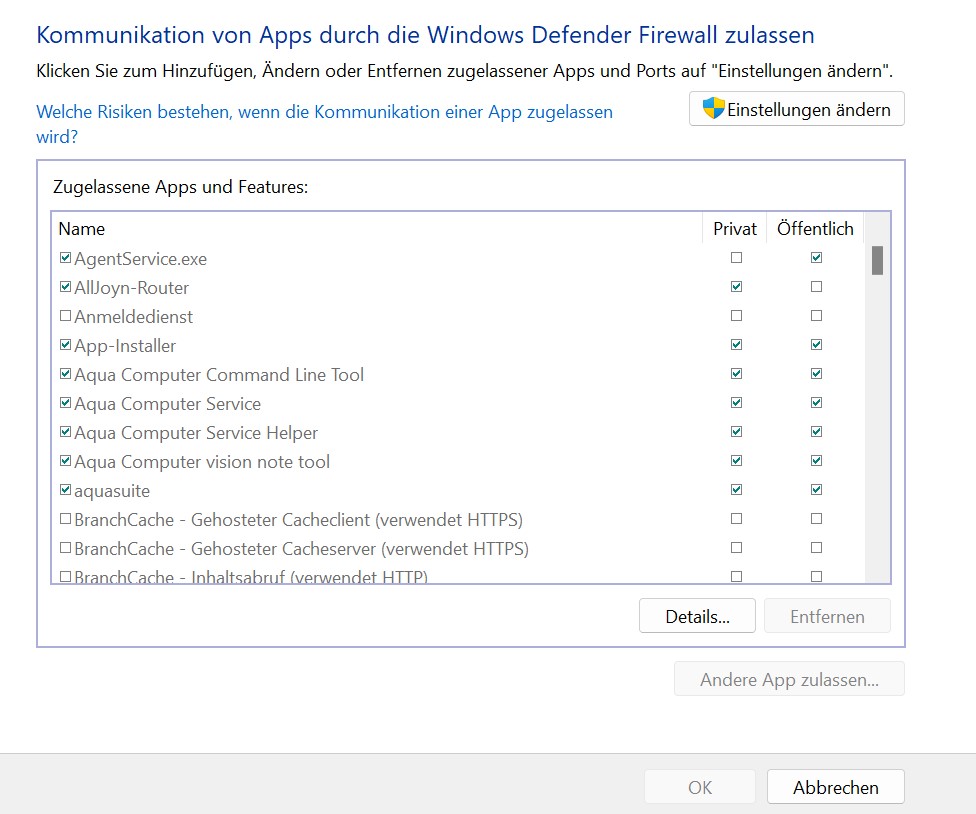The height and width of the screenshot is (814, 976).
Task: Enable the Anmeldedienst checkbox
Action: click(66, 316)
